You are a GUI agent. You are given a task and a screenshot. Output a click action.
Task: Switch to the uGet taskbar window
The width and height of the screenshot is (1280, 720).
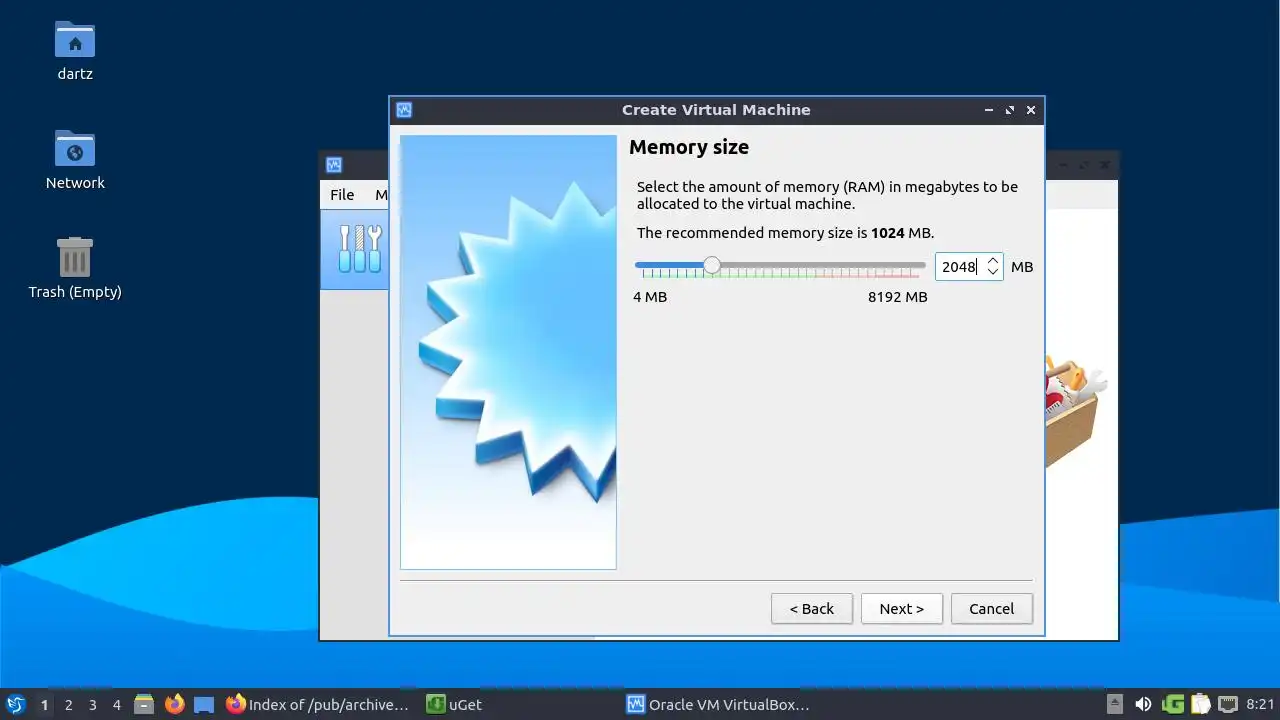pos(454,704)
